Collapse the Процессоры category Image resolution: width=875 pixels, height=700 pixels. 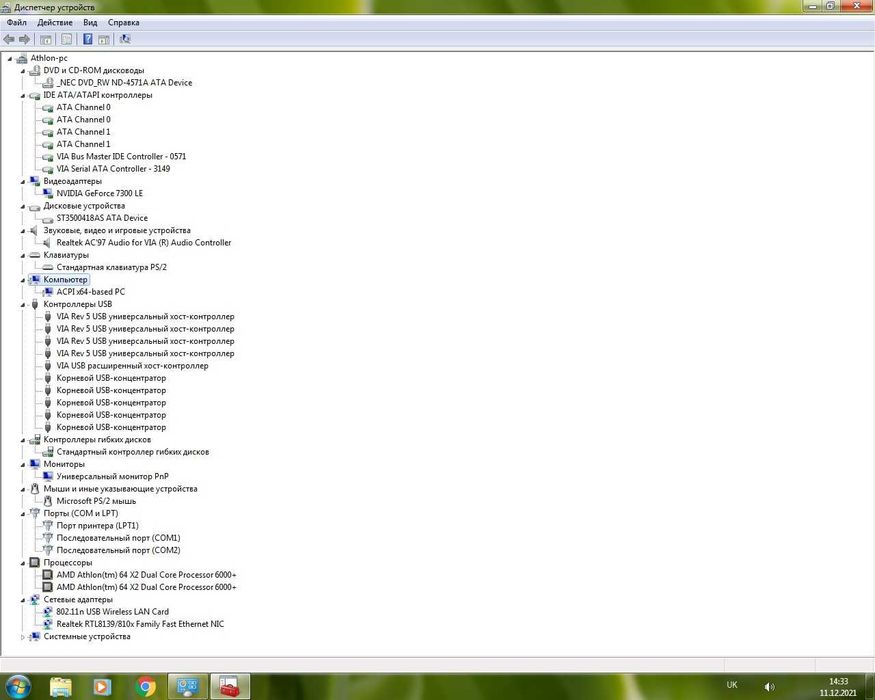[x=23, y=563]
